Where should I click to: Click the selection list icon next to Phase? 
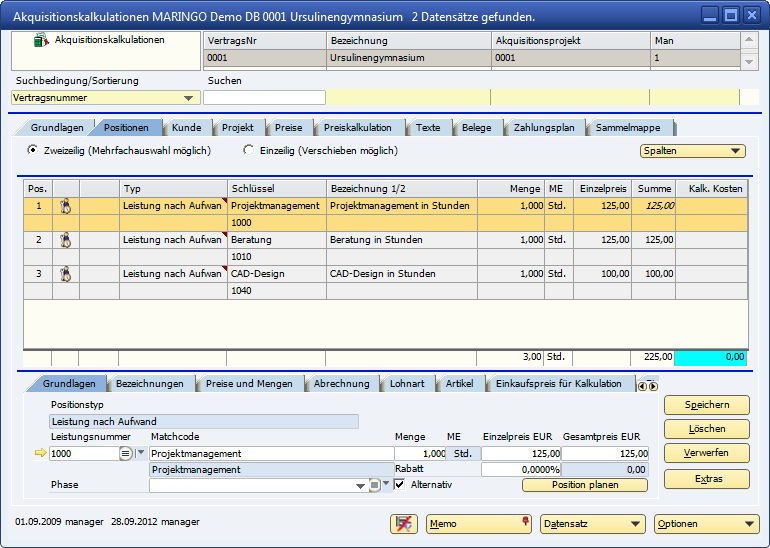pyautogui.click(x=374, y=485)
